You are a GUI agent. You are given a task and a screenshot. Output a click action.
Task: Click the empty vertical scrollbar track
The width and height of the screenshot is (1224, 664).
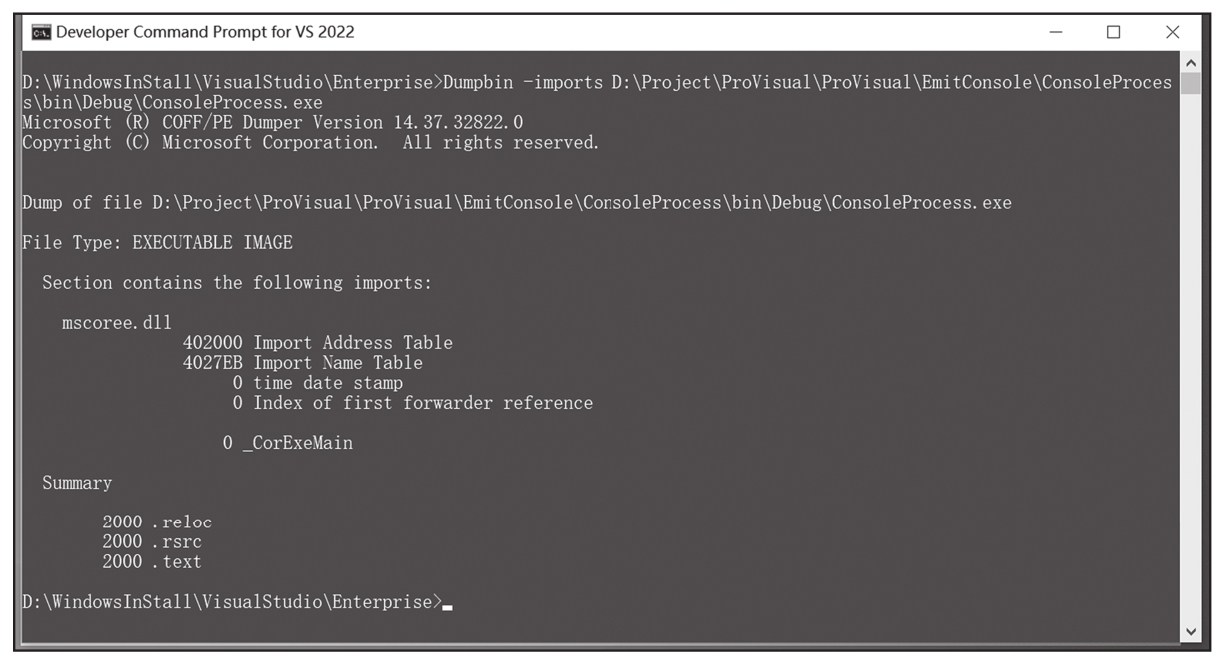(x=1190, y=358)
